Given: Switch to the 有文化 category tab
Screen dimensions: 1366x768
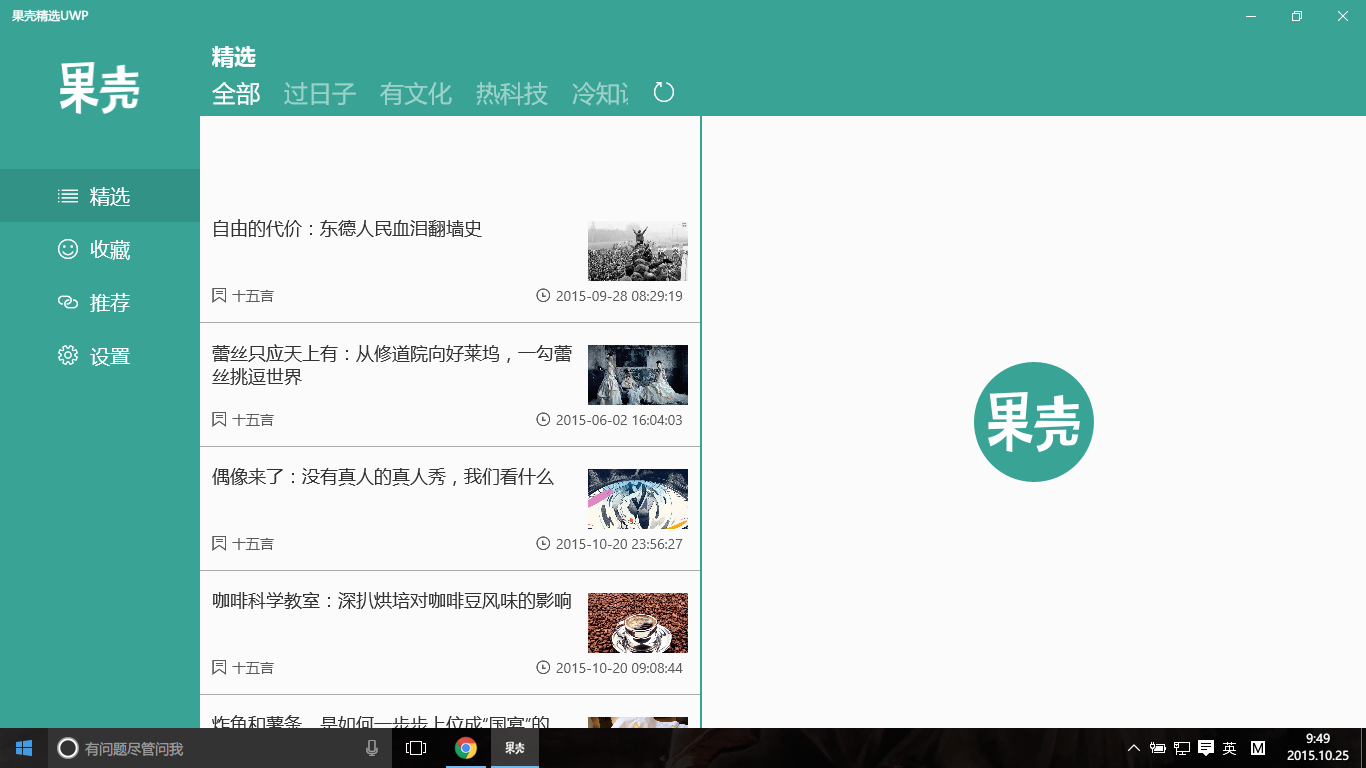Looking at the screenshot, I should (x=416, y=94).
